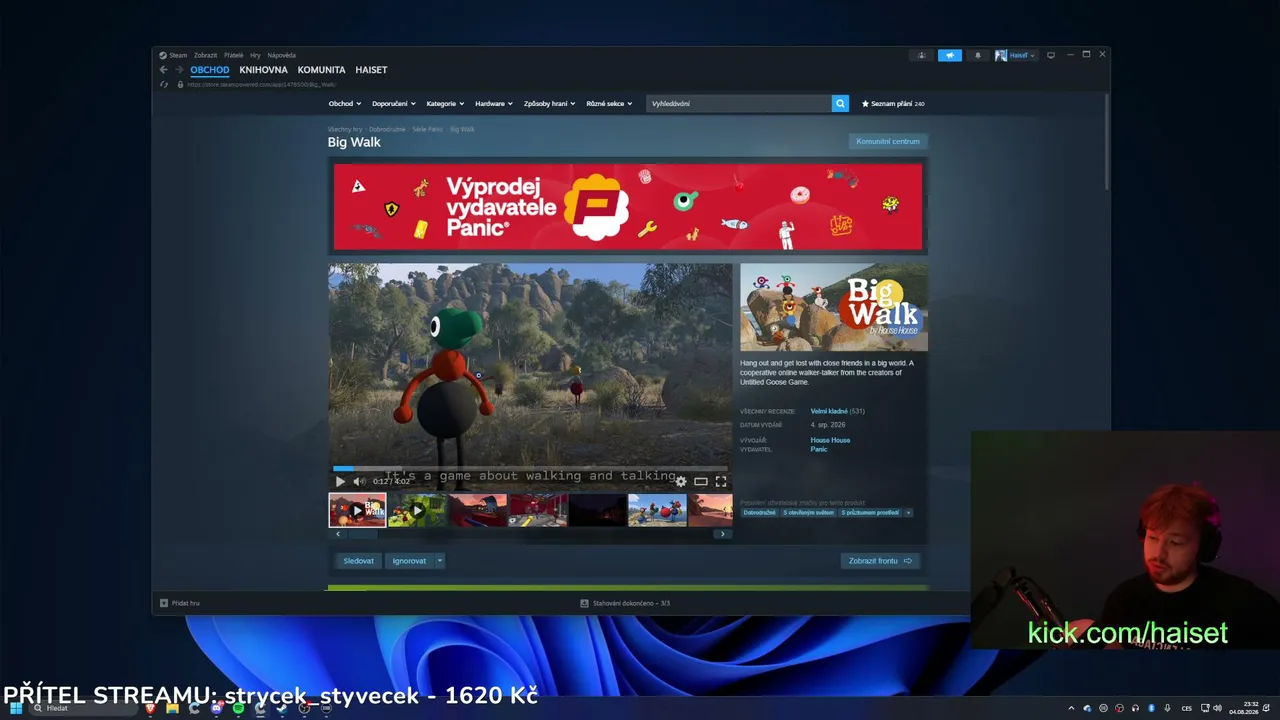
Task: Open the HAISET profile tab
Action: pyautogui.click(x=371, y=70)
